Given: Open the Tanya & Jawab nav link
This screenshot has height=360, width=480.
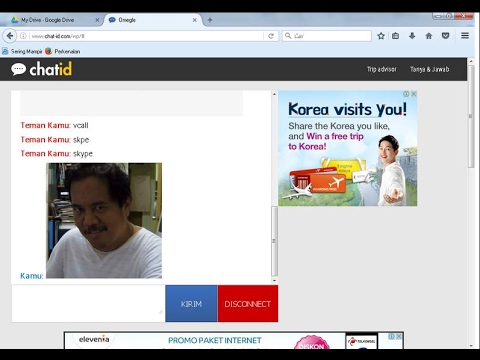Looking at the screenshot, I should [429, 69].
